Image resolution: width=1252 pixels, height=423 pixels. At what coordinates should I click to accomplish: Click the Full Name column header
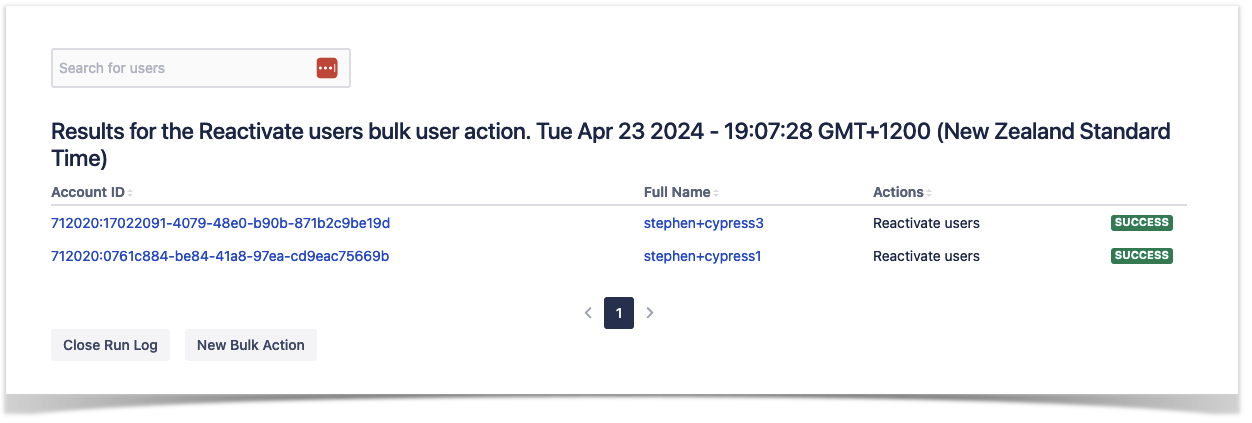click(x=677, y=192)
